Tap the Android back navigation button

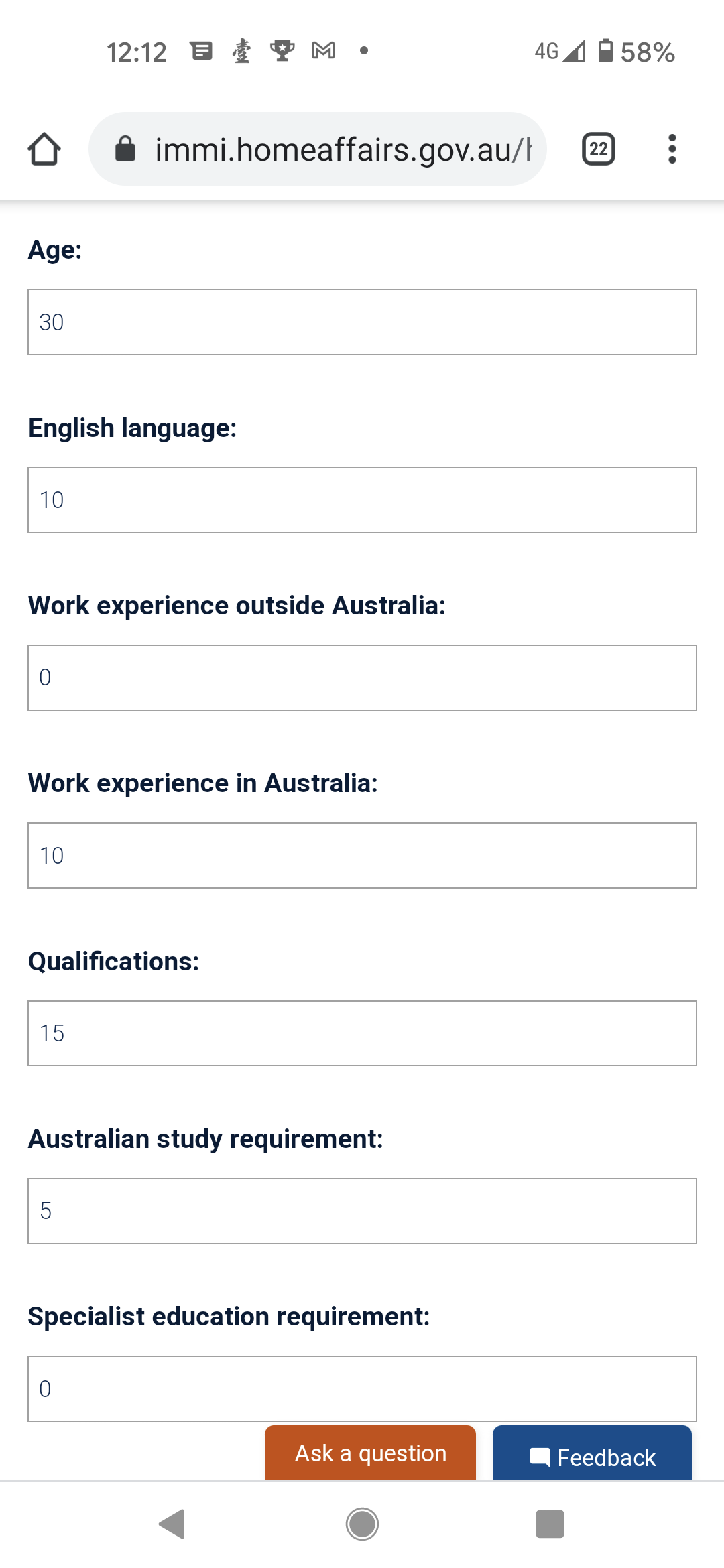[172, 1524]
